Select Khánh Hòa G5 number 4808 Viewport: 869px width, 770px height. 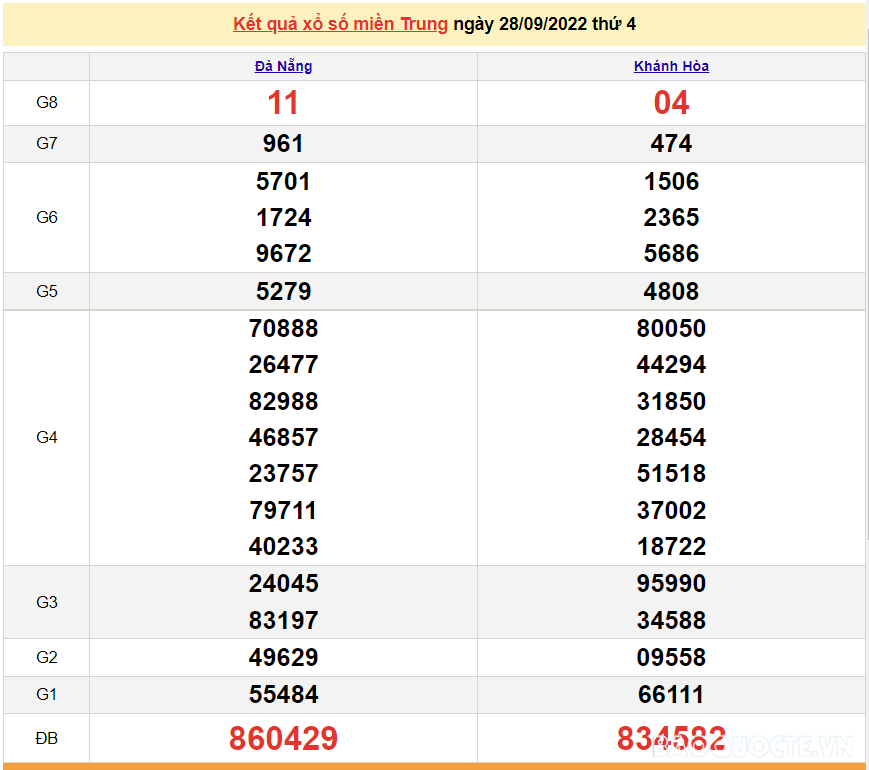[671, 292]
